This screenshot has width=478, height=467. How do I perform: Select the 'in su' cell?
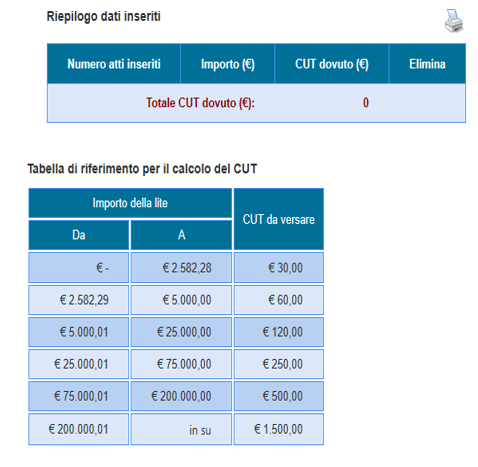pos(181,429)
